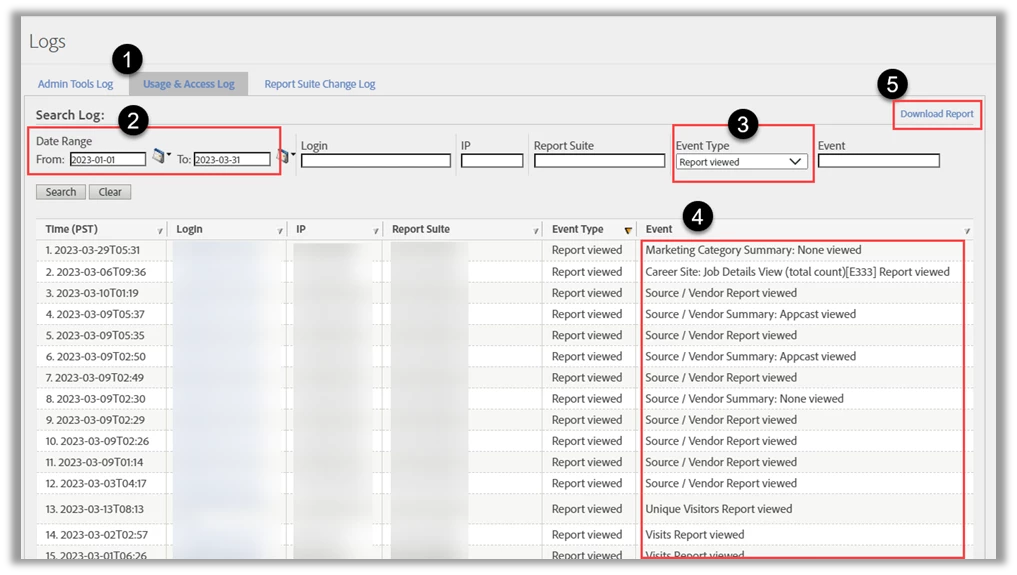Click 'Marketing Category Summary: None viewed' event
Image resolution: width=1017 pixels, height=575 pixels.
[x=753, y=250]
